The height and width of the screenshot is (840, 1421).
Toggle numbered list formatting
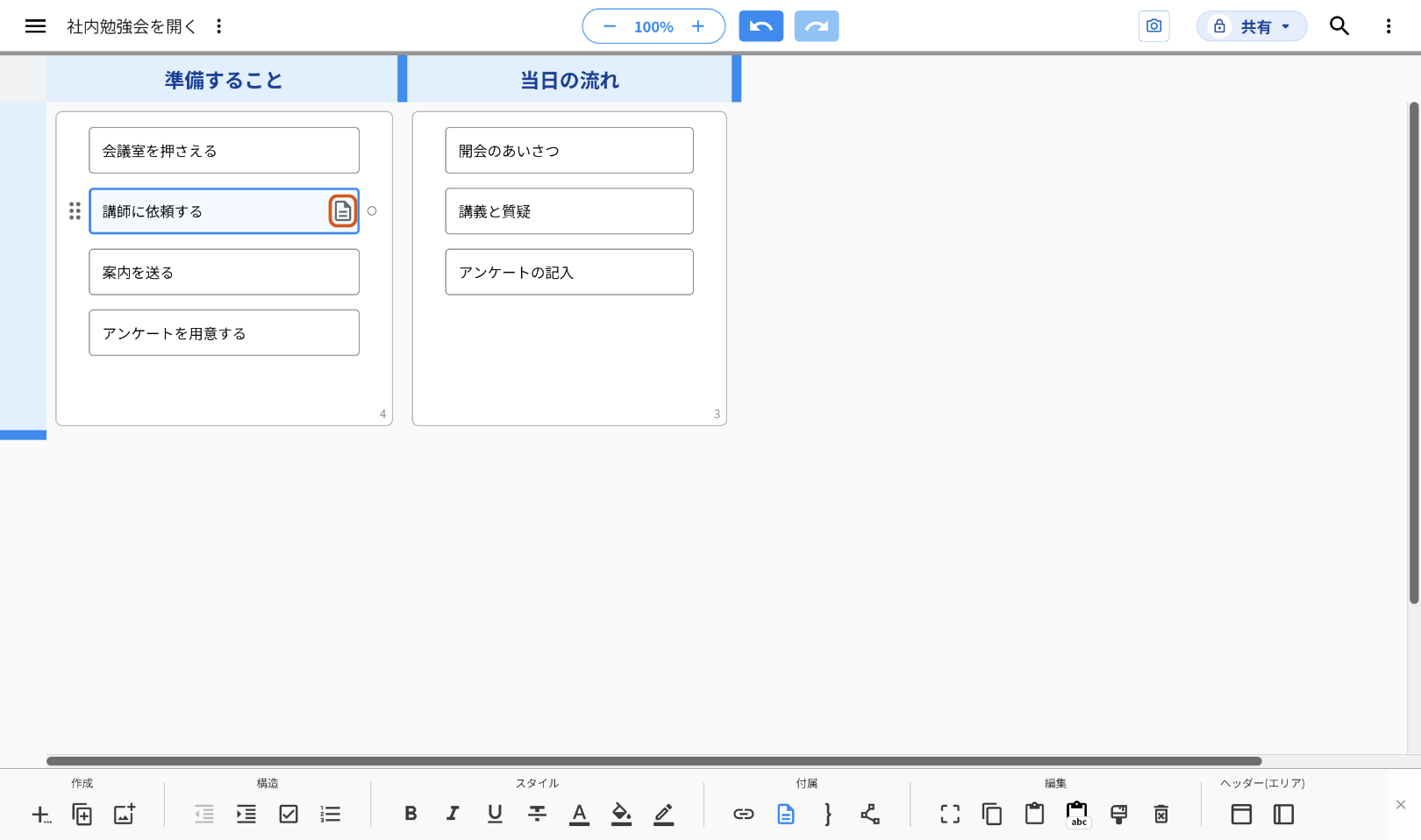tap(331, 815)
